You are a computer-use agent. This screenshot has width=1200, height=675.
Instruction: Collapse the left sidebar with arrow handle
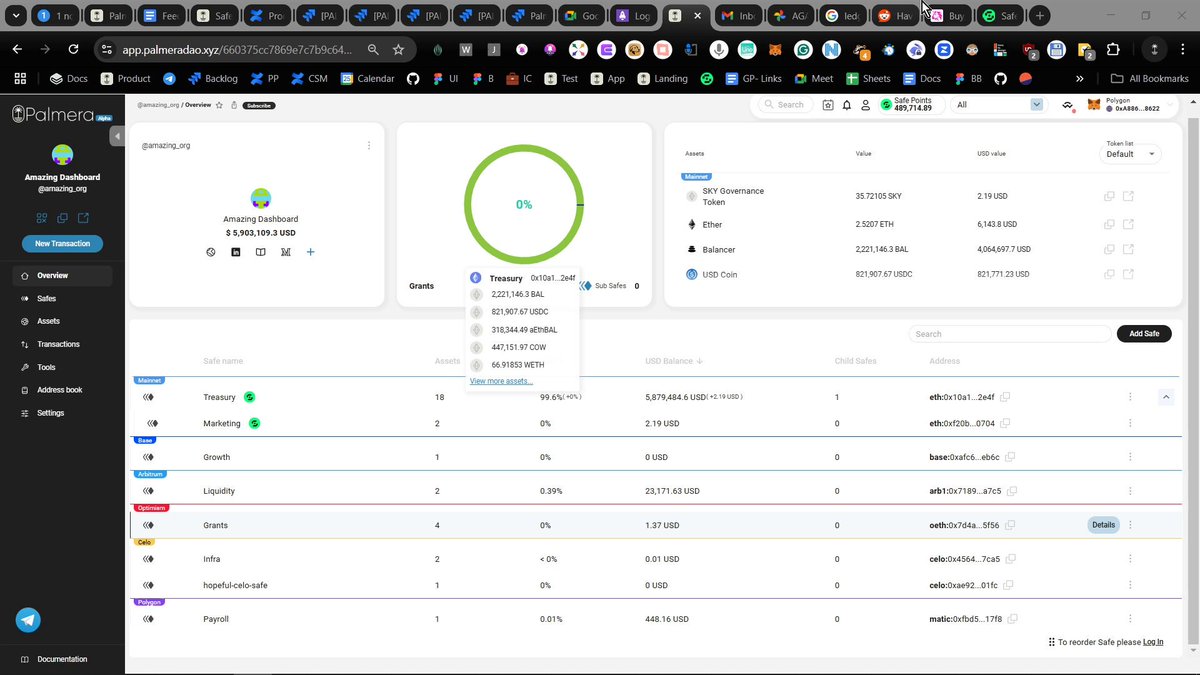[x=118, y=136]
